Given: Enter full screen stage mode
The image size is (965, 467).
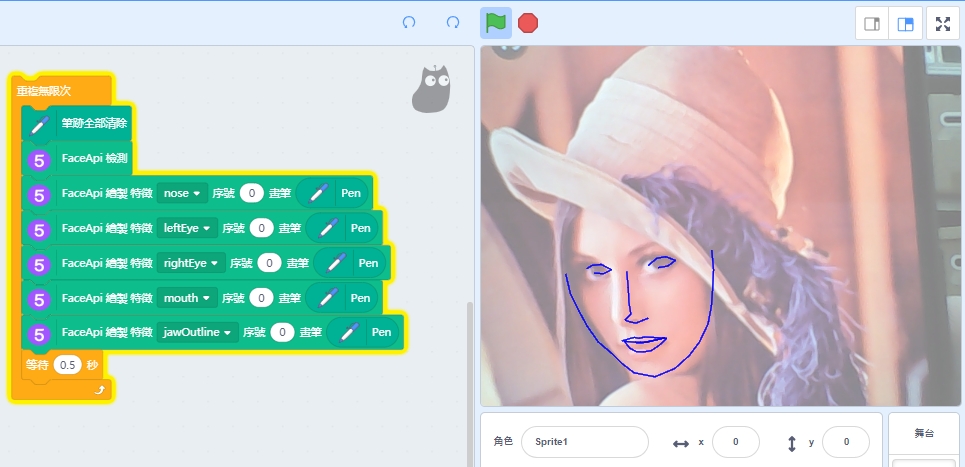Looking at the screenshot, I should (943, 24).
